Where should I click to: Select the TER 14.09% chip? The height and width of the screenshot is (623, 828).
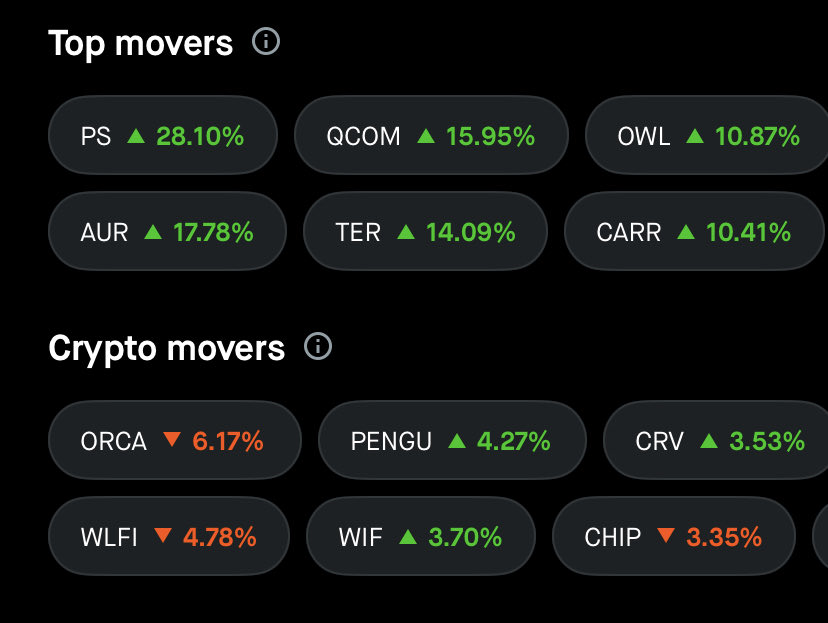(x=425, y=231)
